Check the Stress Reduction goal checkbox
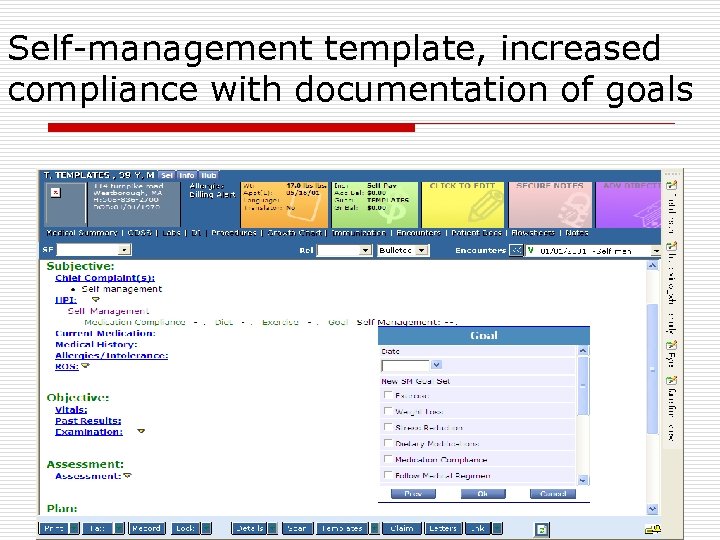 [388, 427]
